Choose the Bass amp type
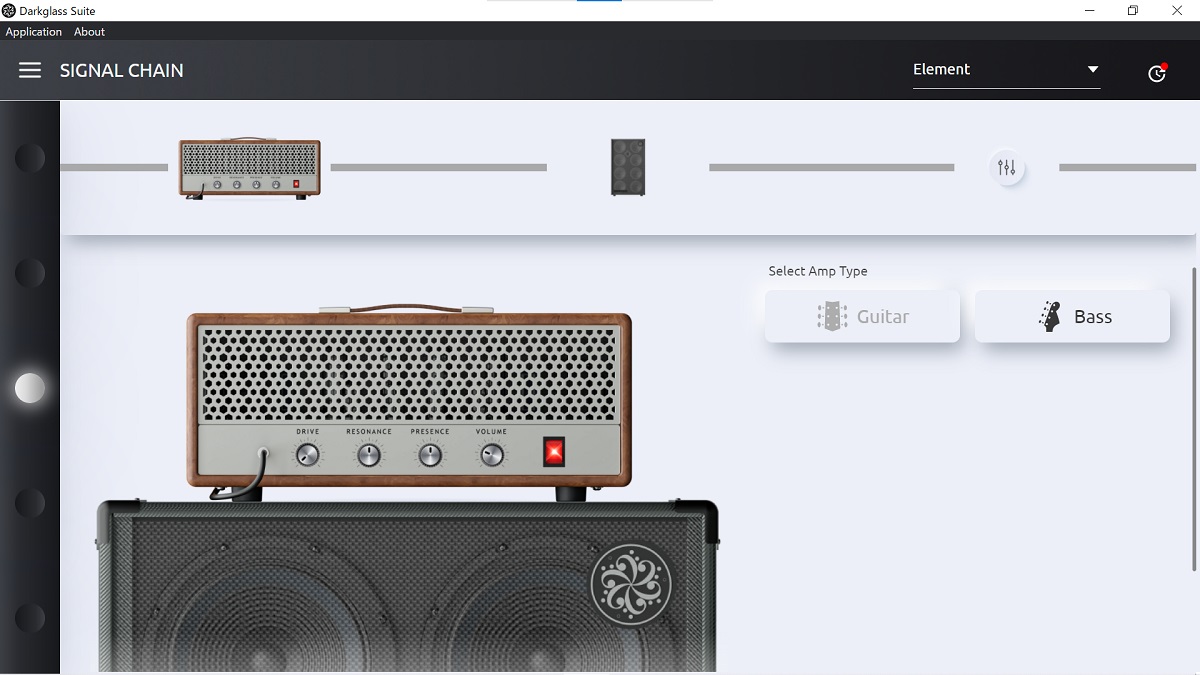 1072,317
